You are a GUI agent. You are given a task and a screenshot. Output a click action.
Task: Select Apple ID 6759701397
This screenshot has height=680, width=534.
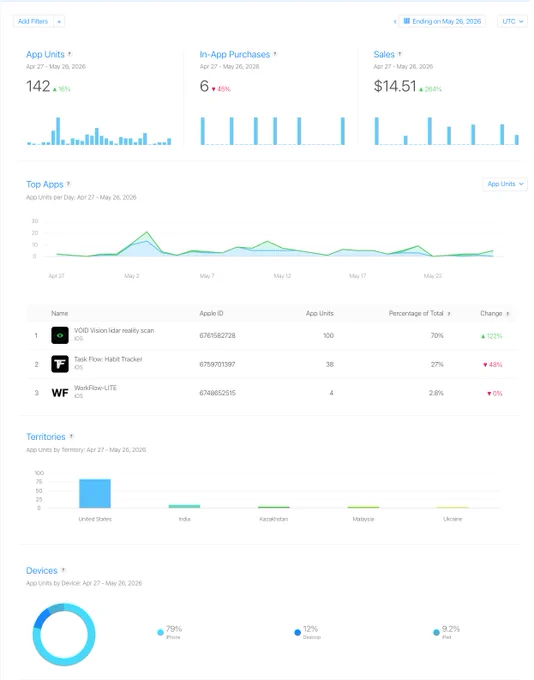pyautogui.click(x=217, y=364)
